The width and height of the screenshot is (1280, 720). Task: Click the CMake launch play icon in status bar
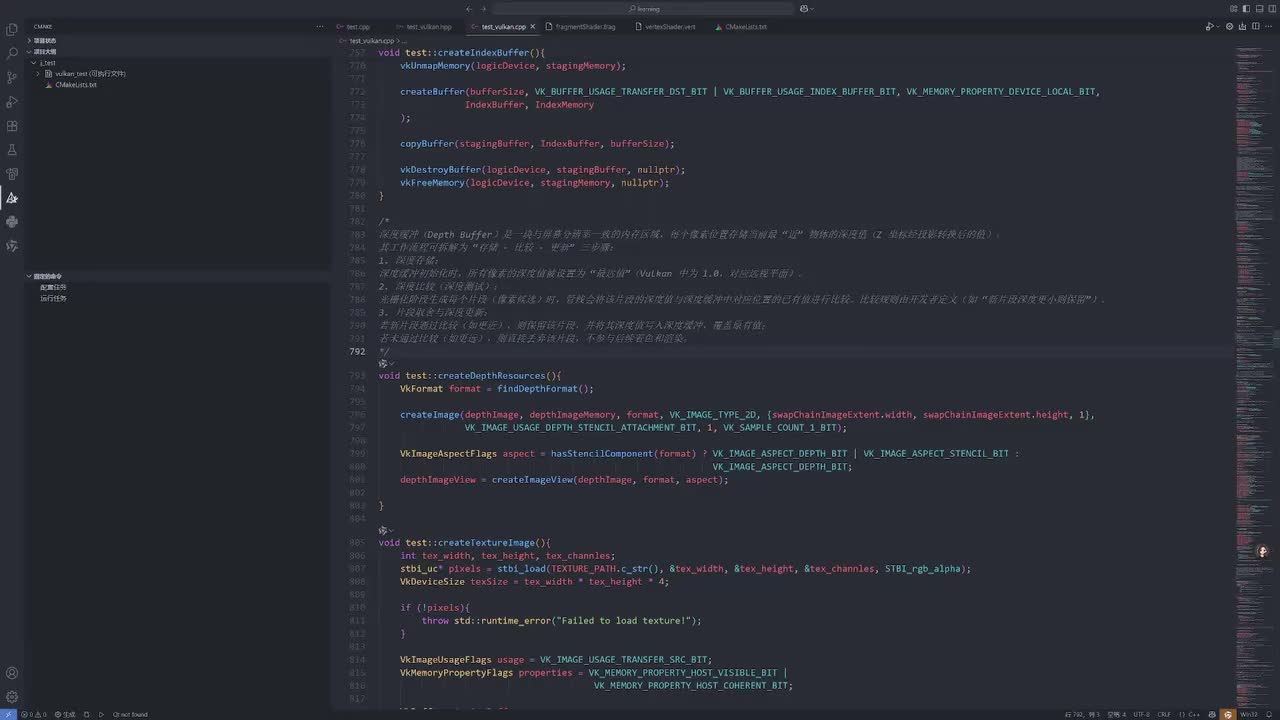[101, 714]
